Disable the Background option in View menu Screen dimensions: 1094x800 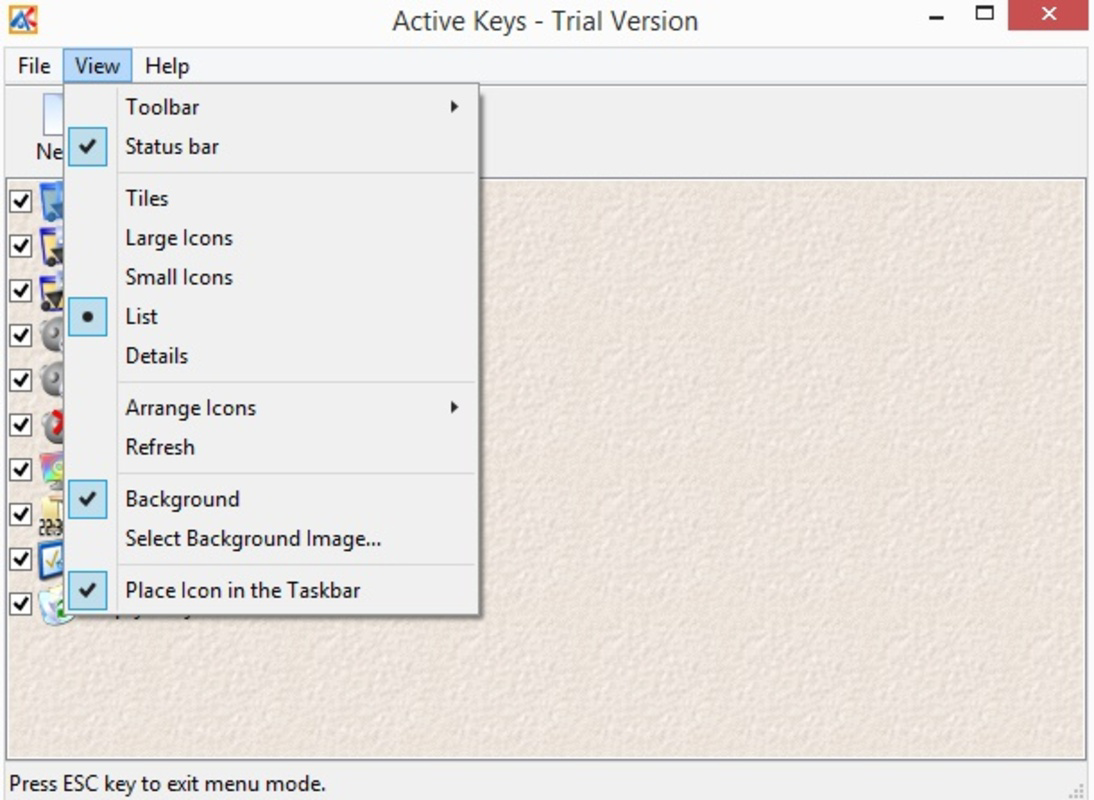[272, 499]
